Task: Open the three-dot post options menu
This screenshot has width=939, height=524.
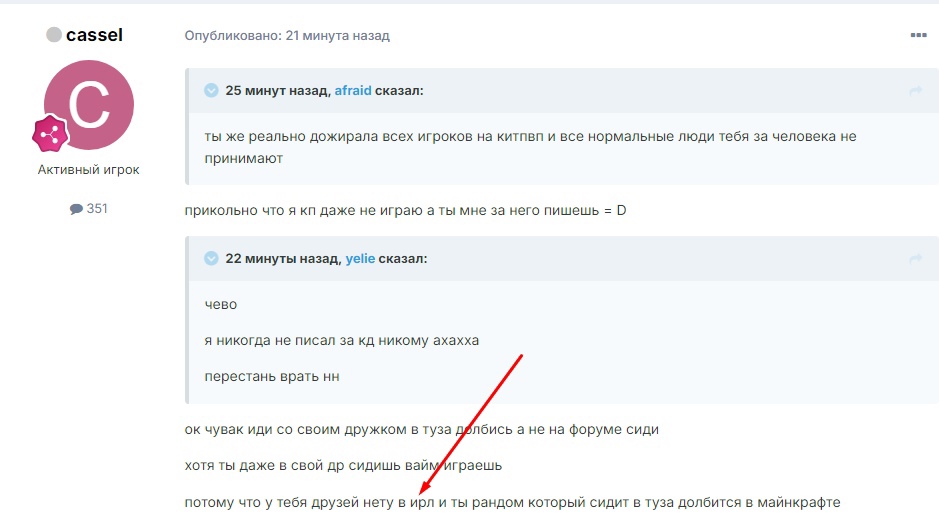Action: coord(918,36)
